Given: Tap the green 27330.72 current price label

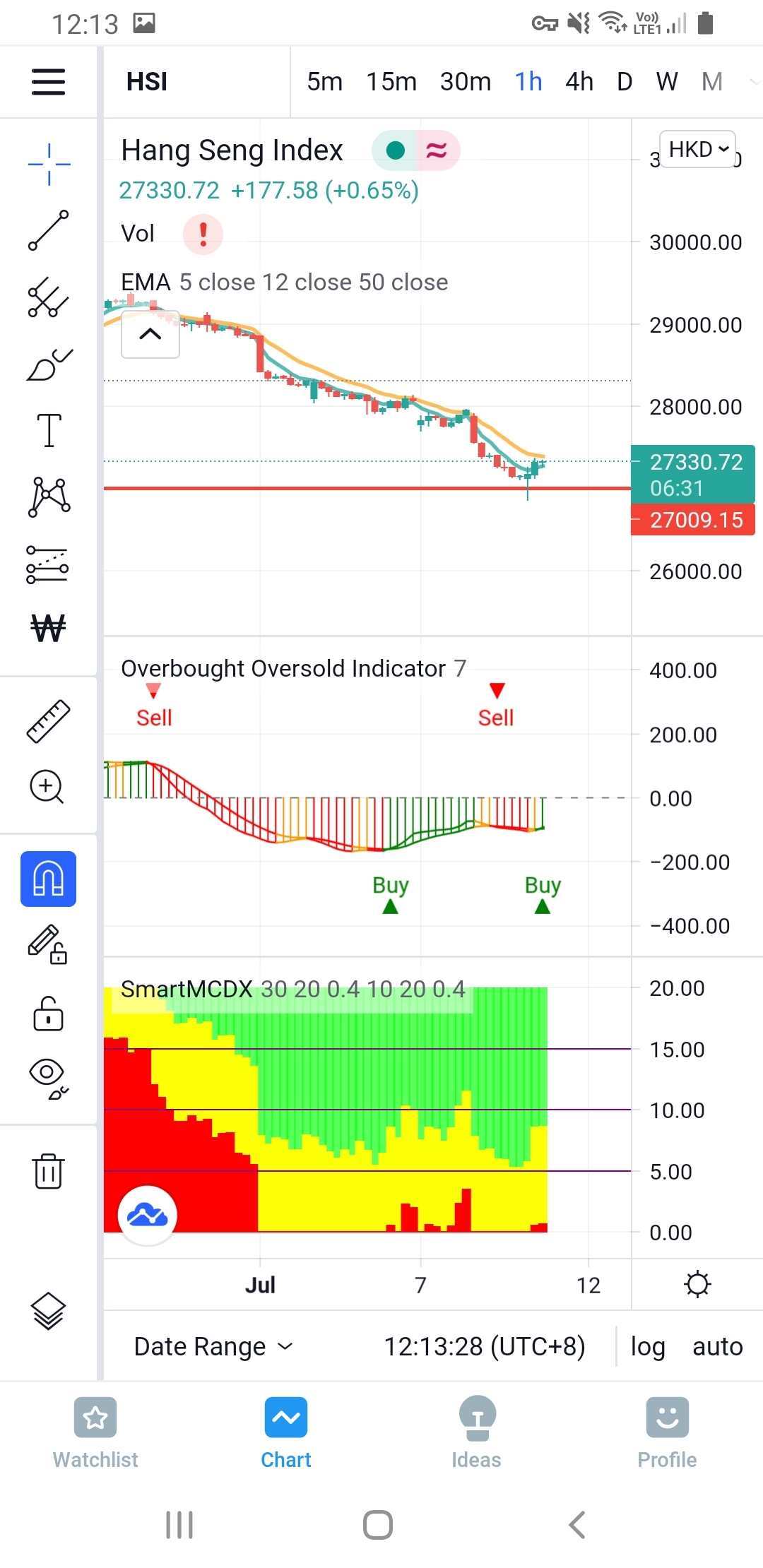Looking at the screenshot, I should coord(693,474).
